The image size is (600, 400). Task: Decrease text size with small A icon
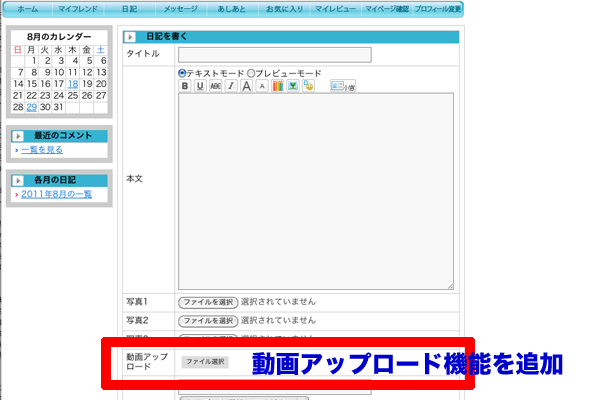262,87
